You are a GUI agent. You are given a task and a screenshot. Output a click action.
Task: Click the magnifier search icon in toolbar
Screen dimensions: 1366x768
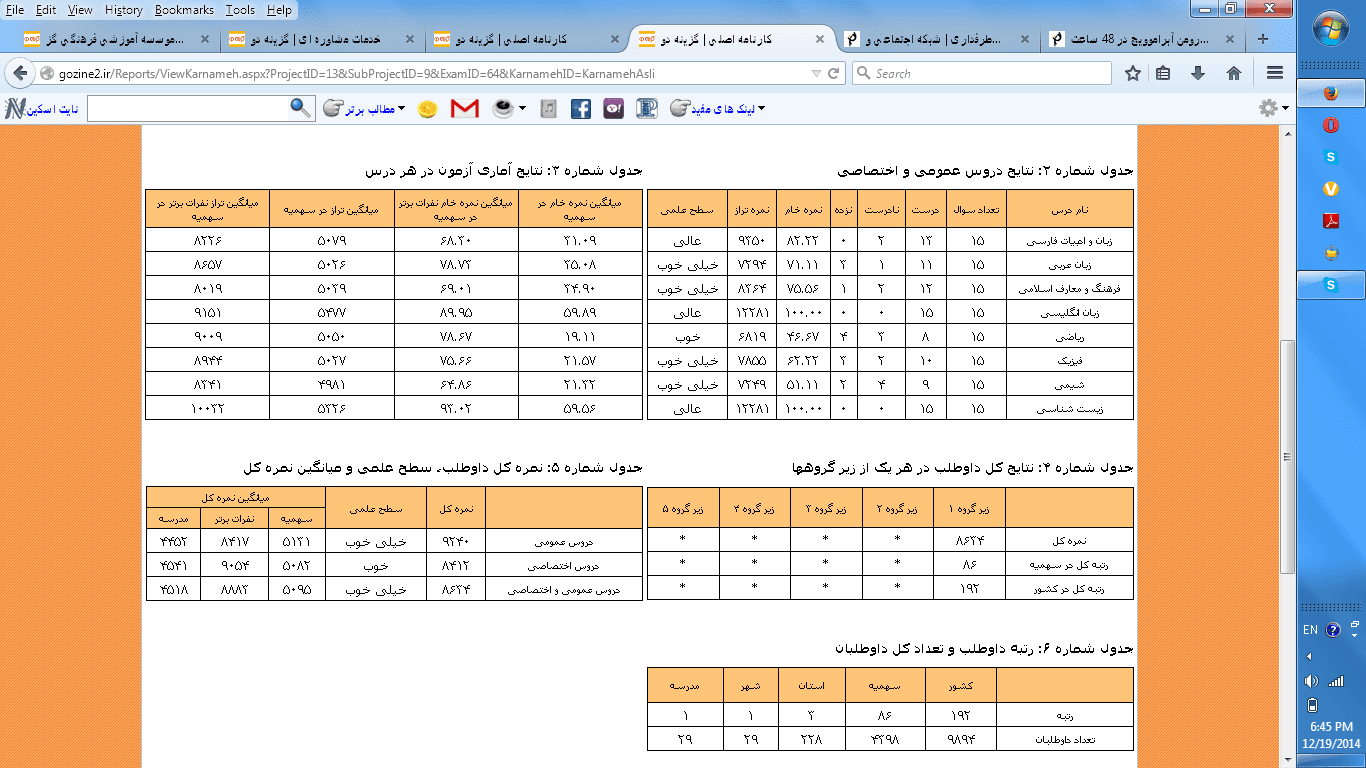click(300, 108)
